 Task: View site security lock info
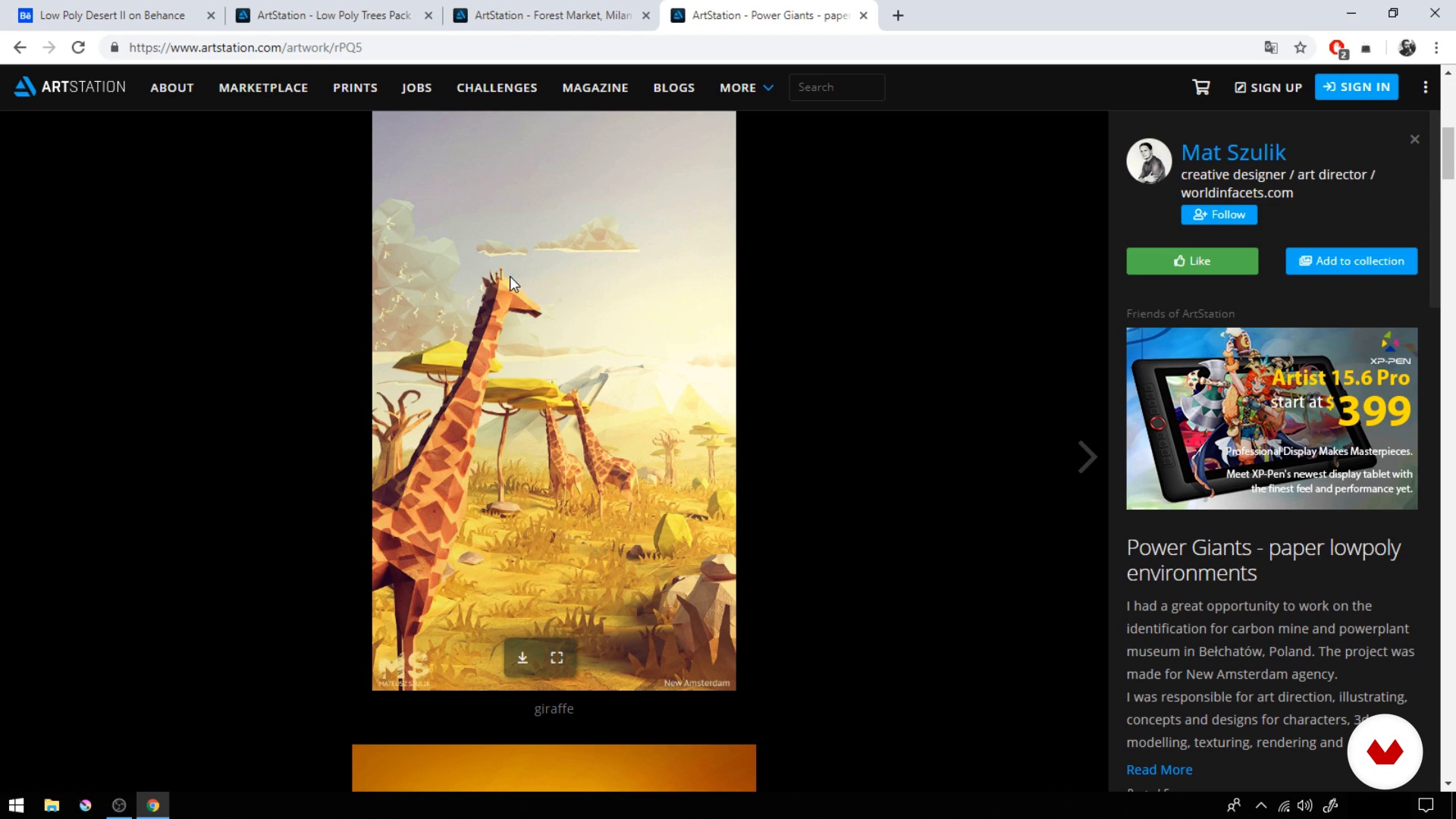pyautogui.click(x=115, y=48)
